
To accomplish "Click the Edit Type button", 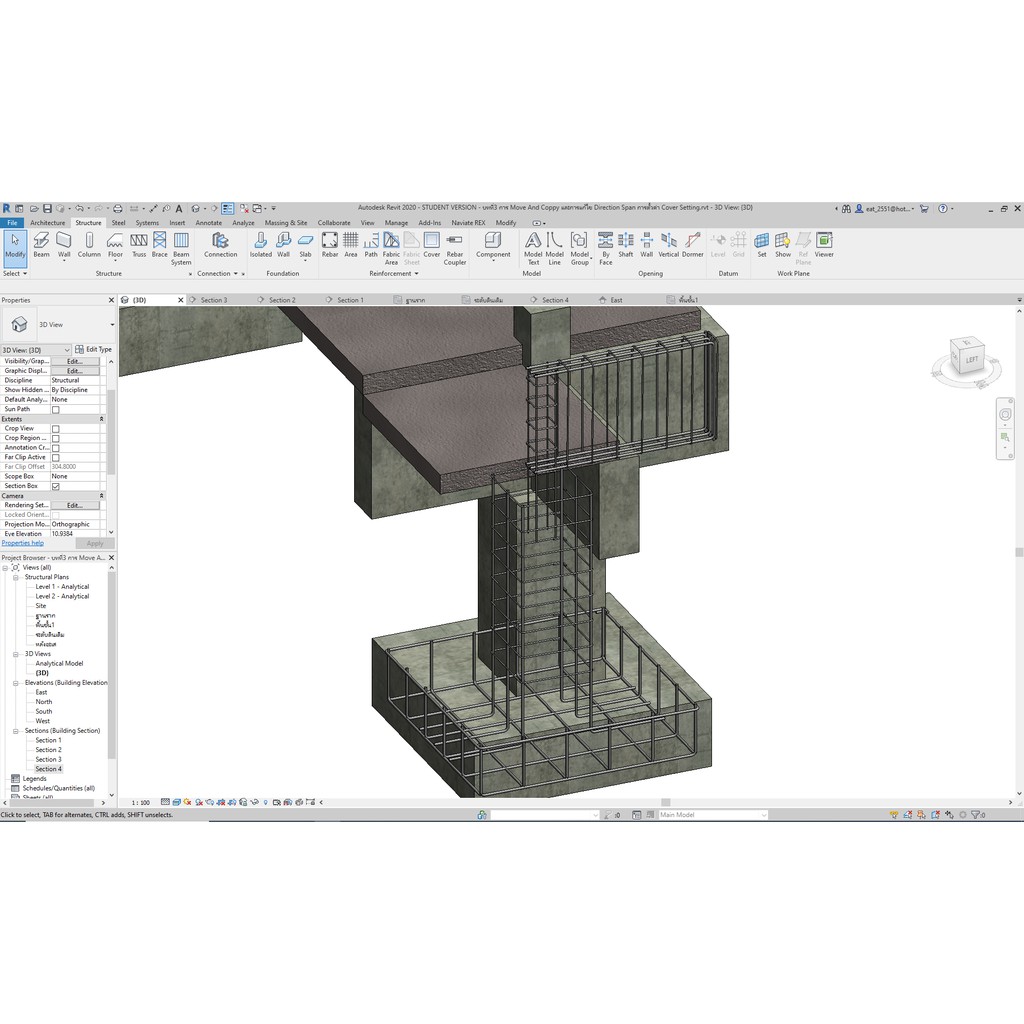I will tap(93, 349).
